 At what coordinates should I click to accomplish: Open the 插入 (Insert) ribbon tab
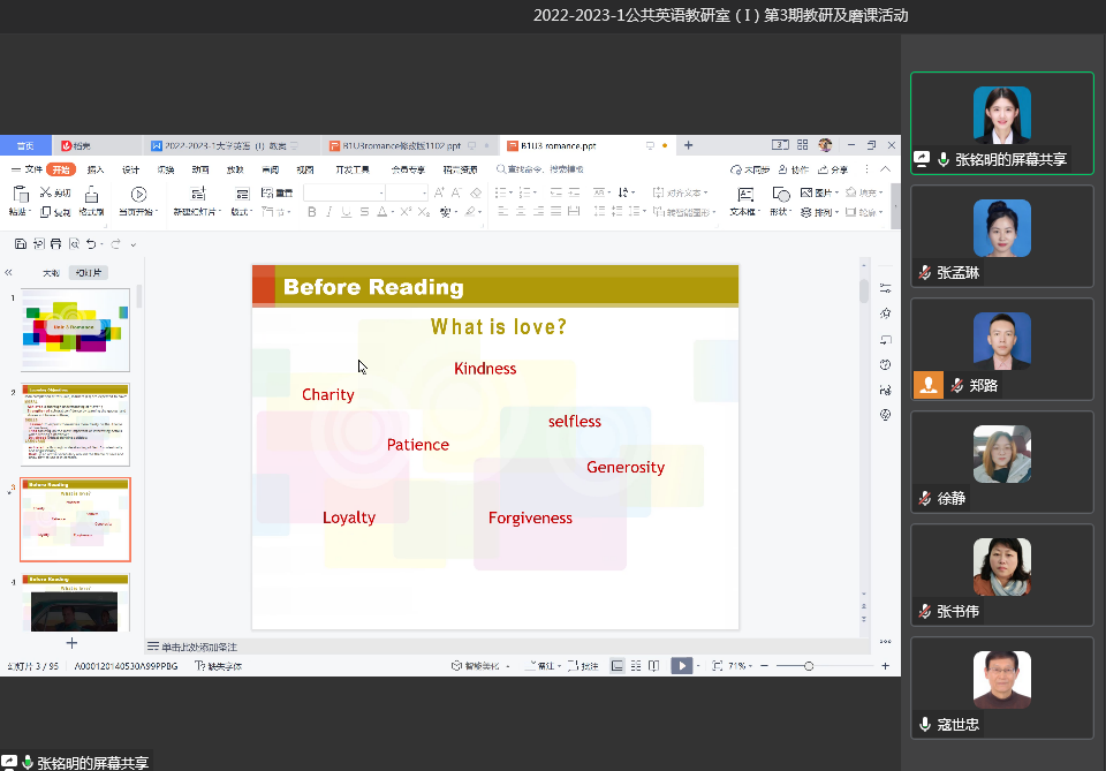(x=95, y=170)
